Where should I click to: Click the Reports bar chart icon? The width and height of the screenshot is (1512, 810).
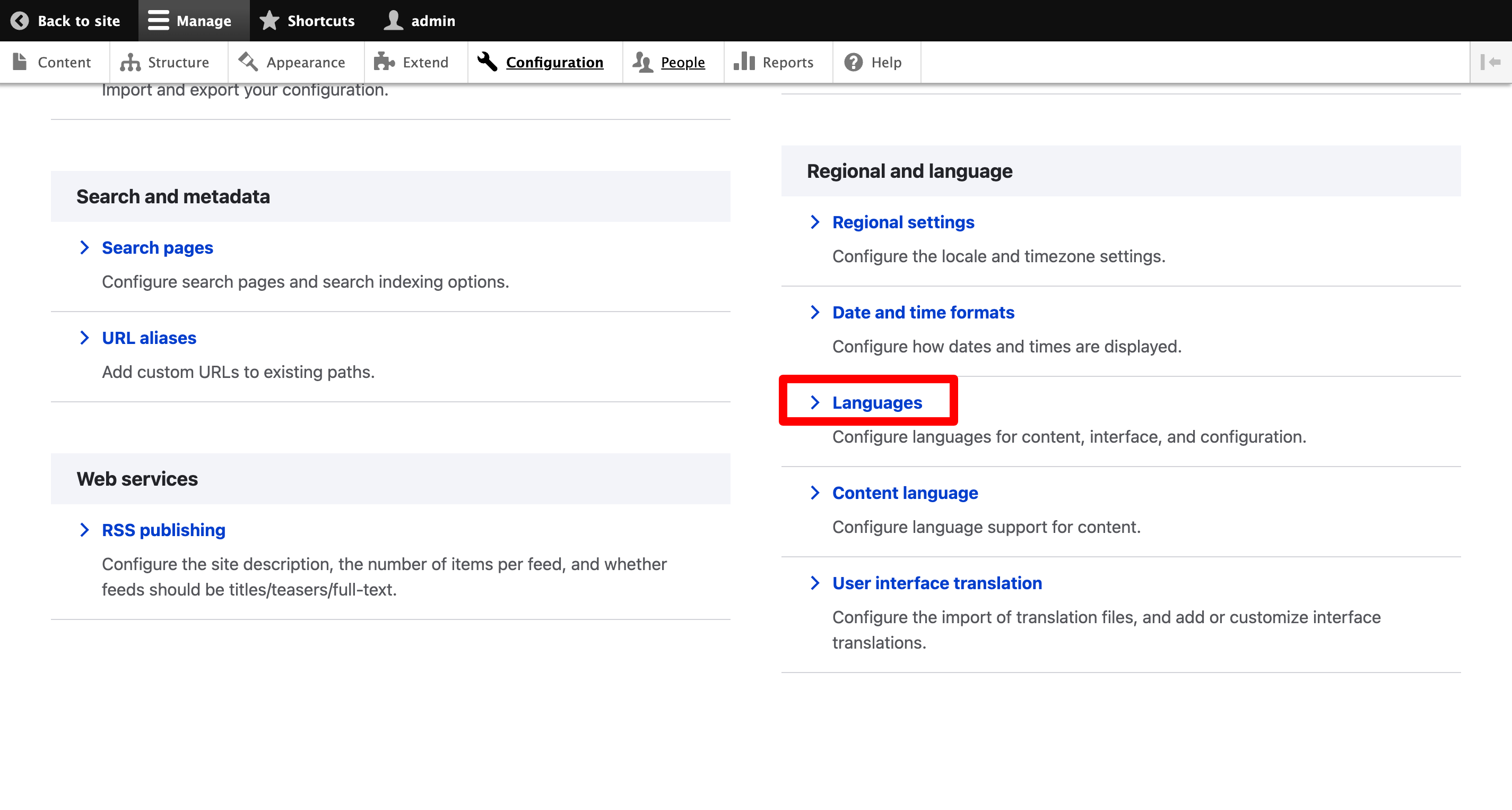pyautogui.click(x=744, y=62)
